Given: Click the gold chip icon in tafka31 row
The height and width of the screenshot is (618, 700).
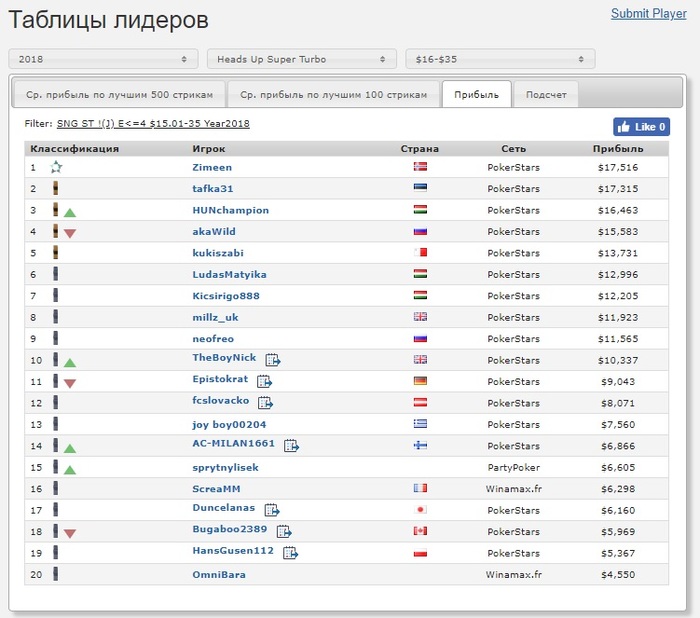Looking at the screenshot, I should tap(55, 188).
